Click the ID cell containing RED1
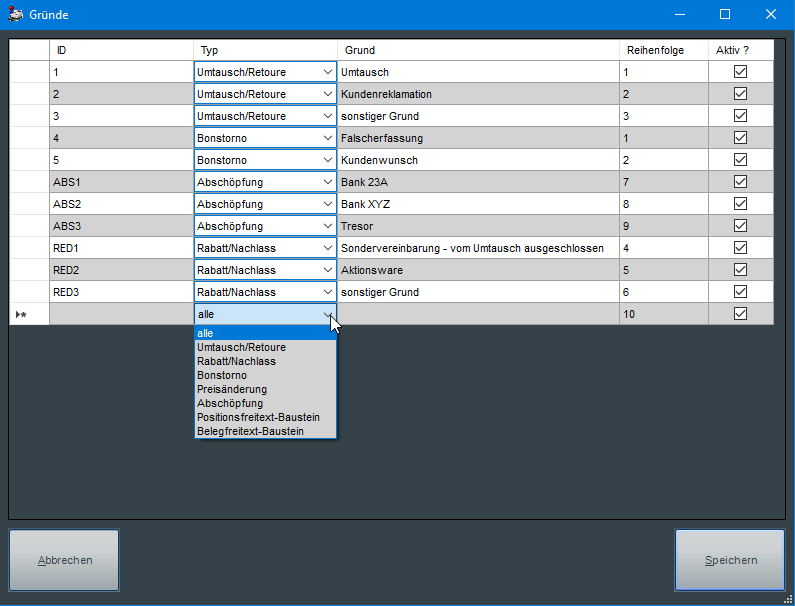This screenshot has width=795, height=606. [x=120, y=248]
